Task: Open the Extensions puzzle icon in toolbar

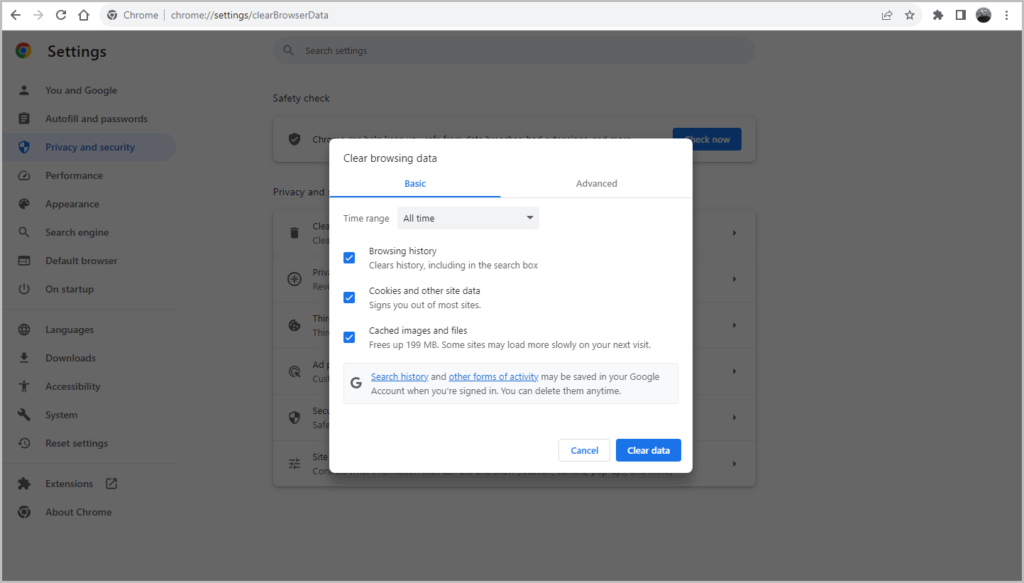Action: (938, 15)
